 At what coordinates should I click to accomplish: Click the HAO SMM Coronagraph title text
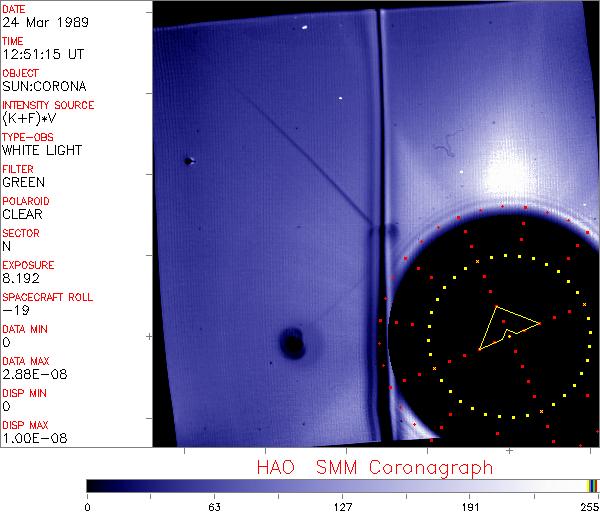point(374,467)
